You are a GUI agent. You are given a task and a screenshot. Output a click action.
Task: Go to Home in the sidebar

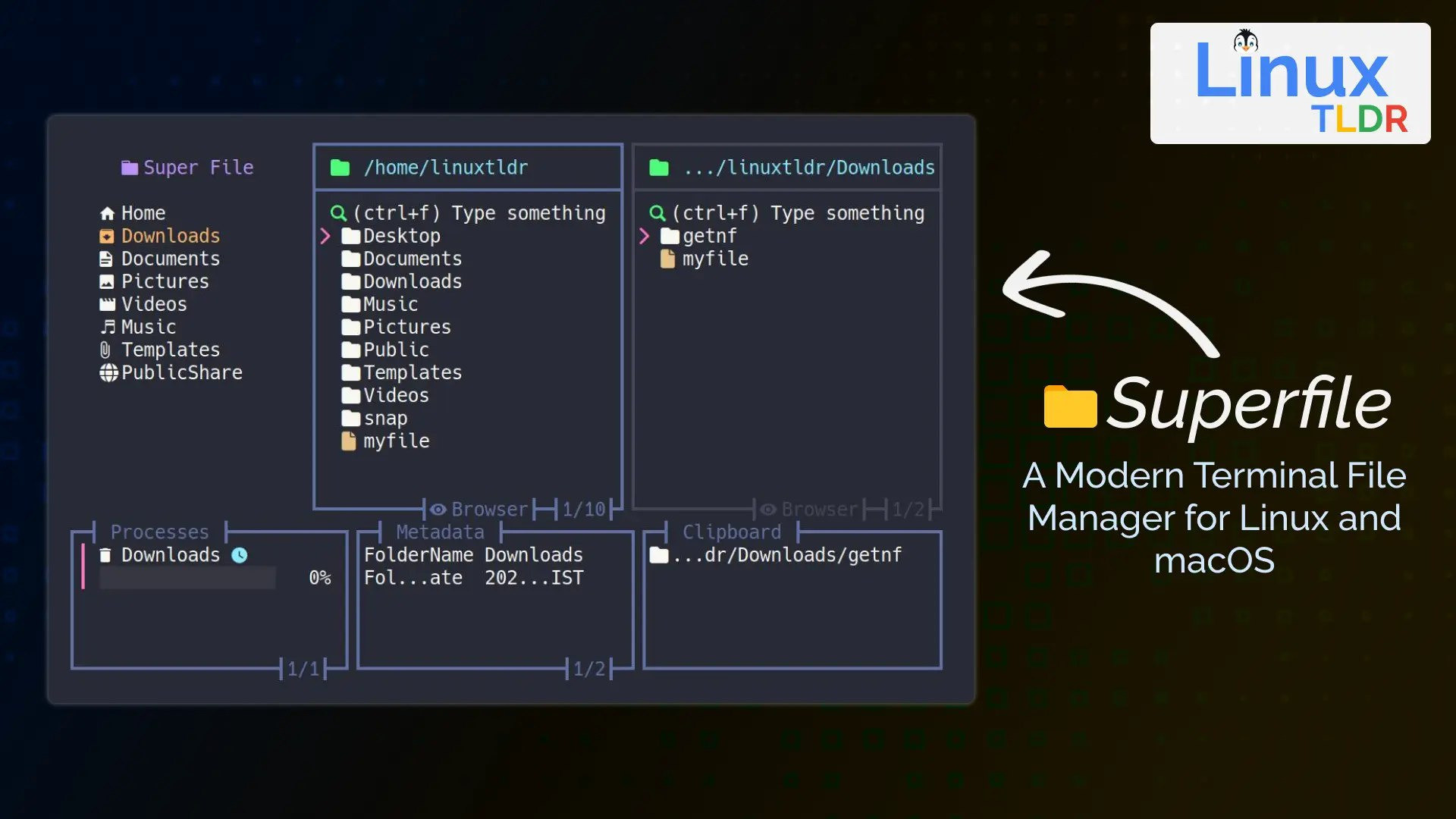coord(143,213)
